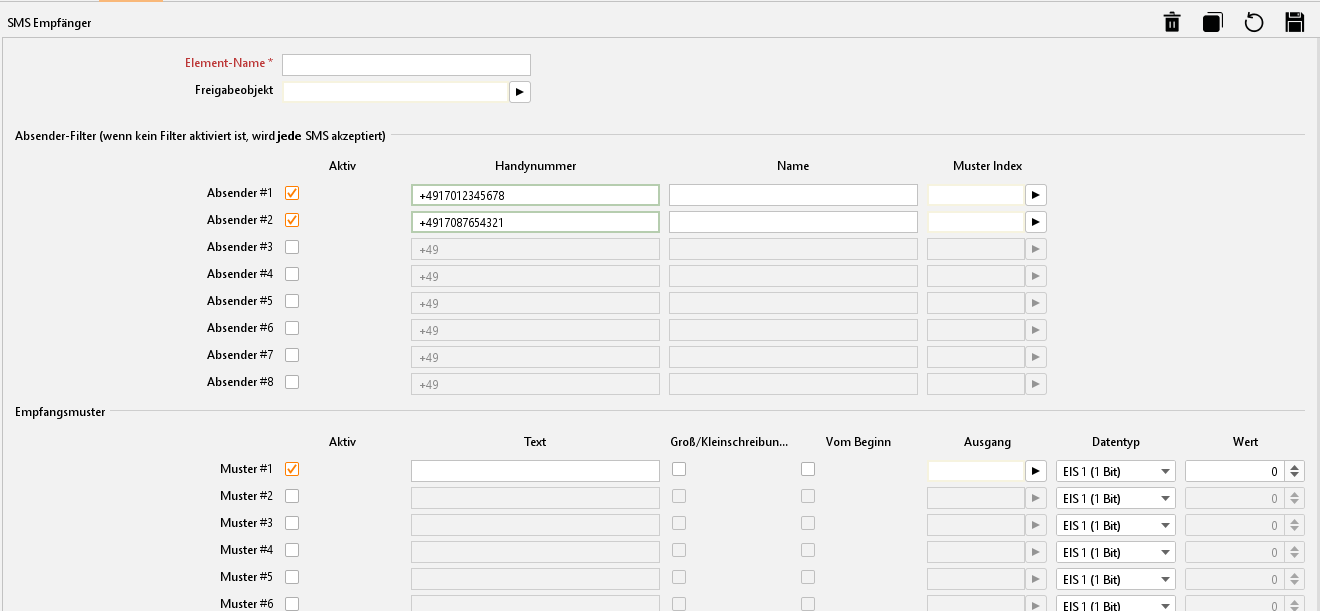Expand the Datentyp dropdown for Muster #2
Screen dimensions: 1320x611
1115,498
